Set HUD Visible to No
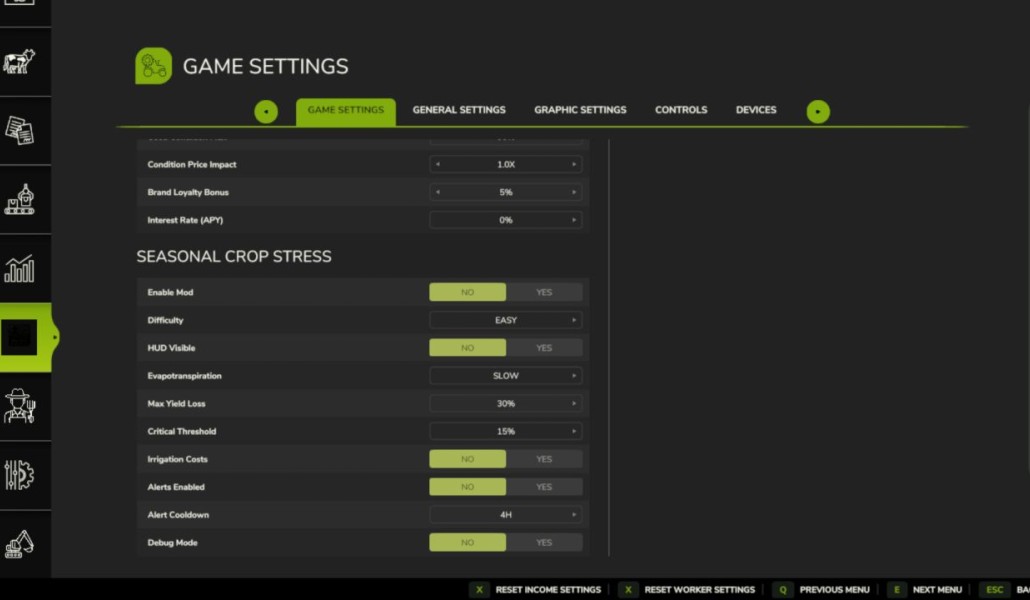Screen dimensions: 1030x600 [468, 348]
